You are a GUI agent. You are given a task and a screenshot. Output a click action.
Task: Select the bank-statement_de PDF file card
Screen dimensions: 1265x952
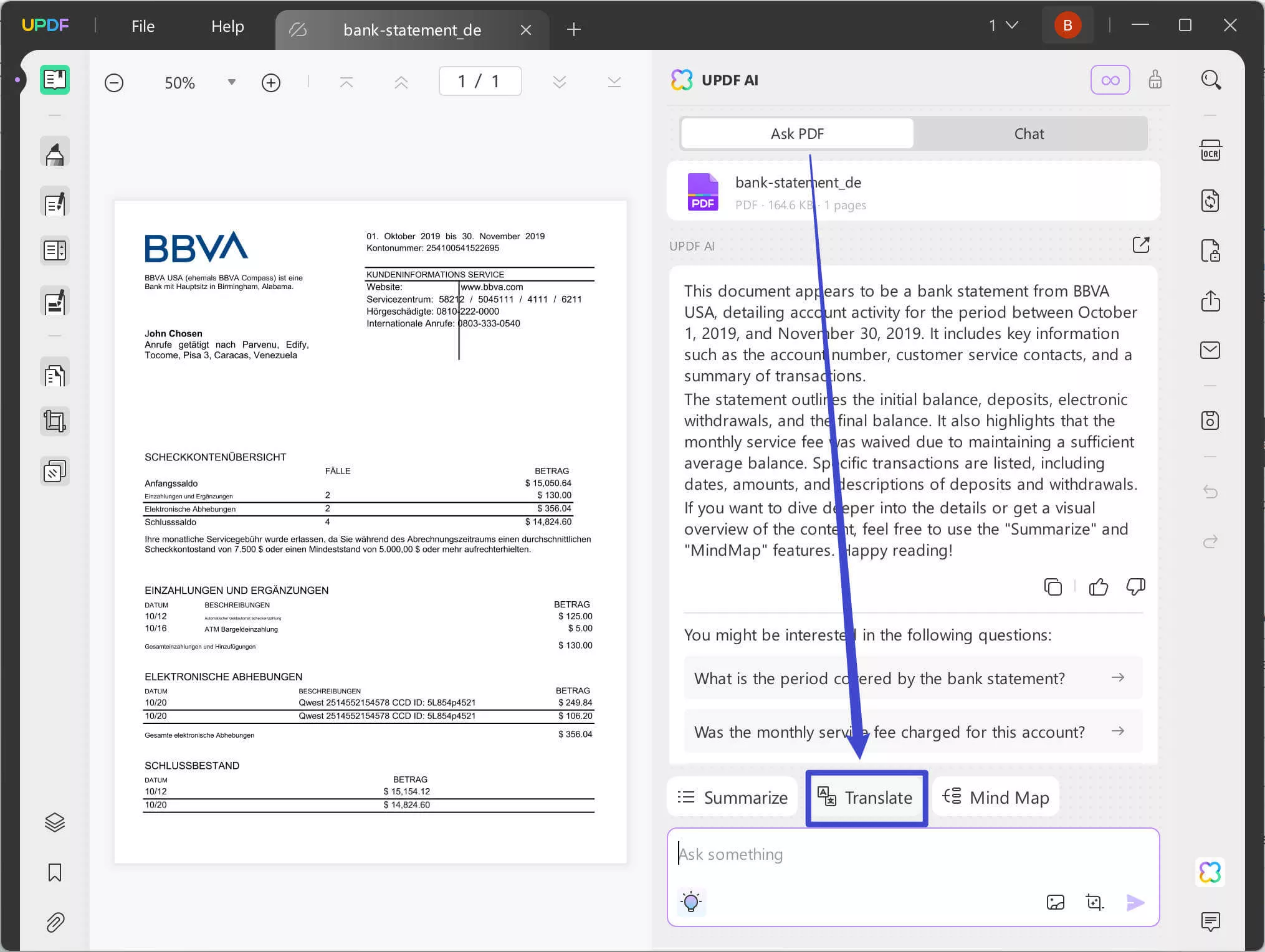click(913, 191)
